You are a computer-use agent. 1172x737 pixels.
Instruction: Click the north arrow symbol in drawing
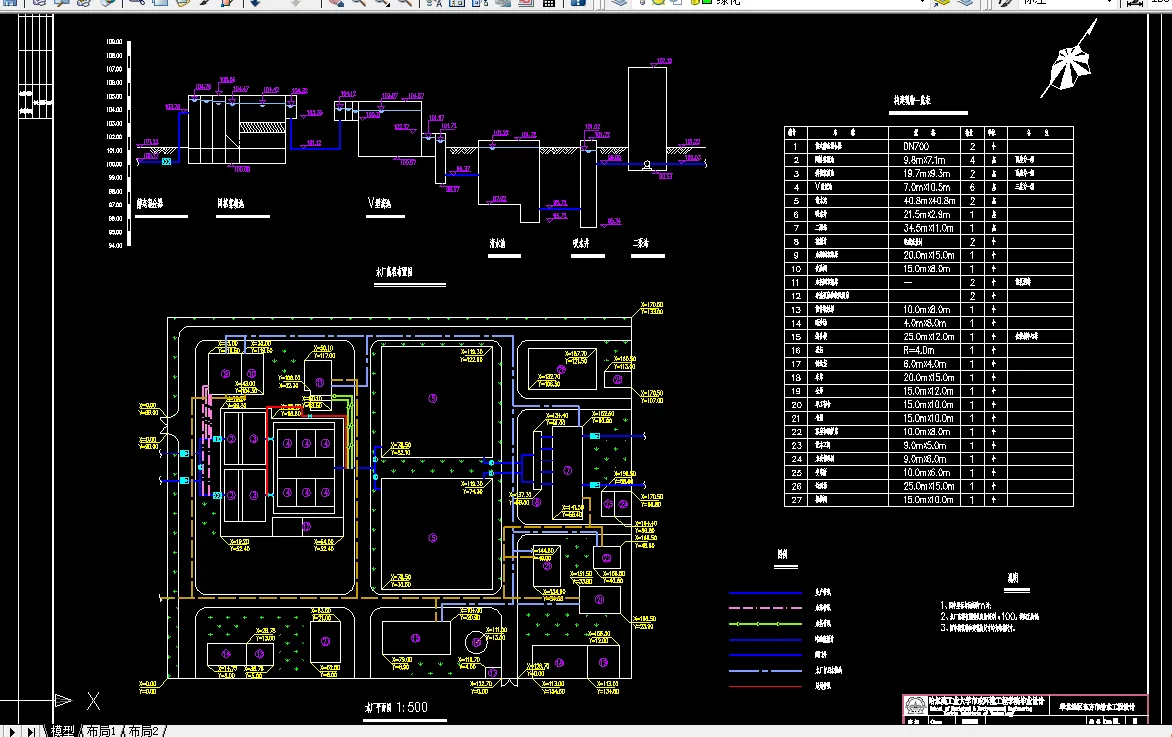[1069, 61]
